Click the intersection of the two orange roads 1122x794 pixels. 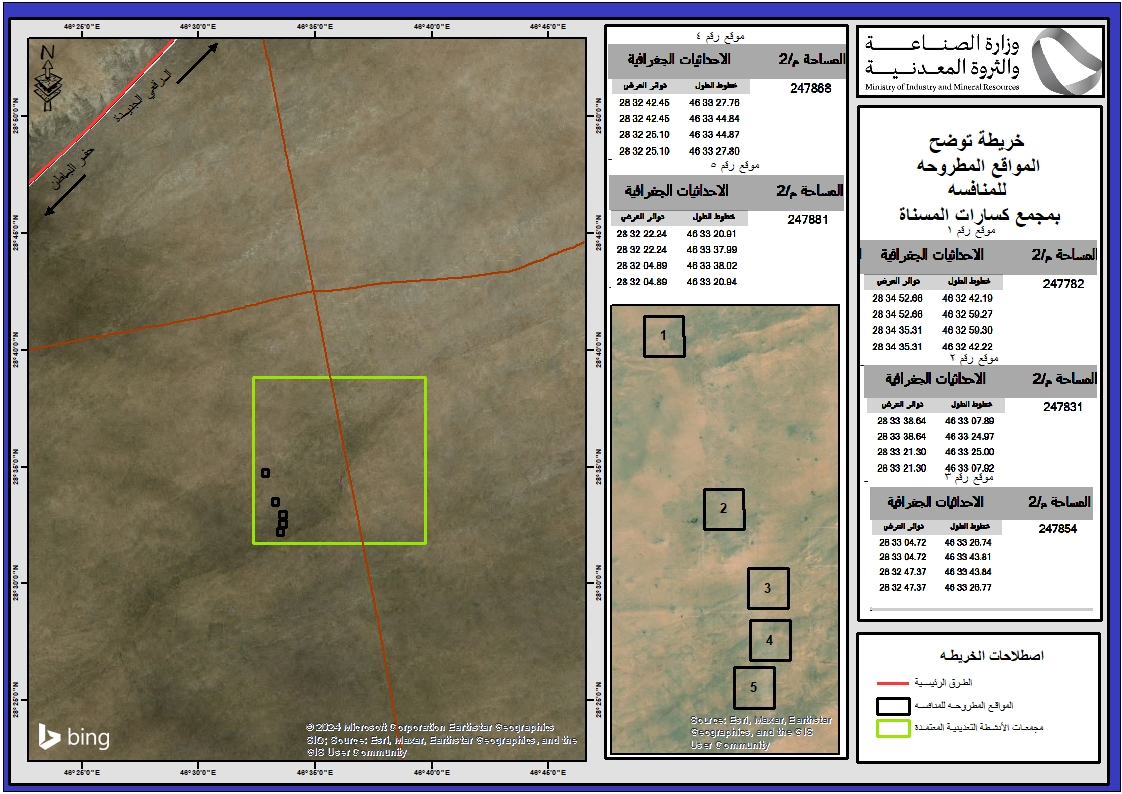tap(314, 290)
